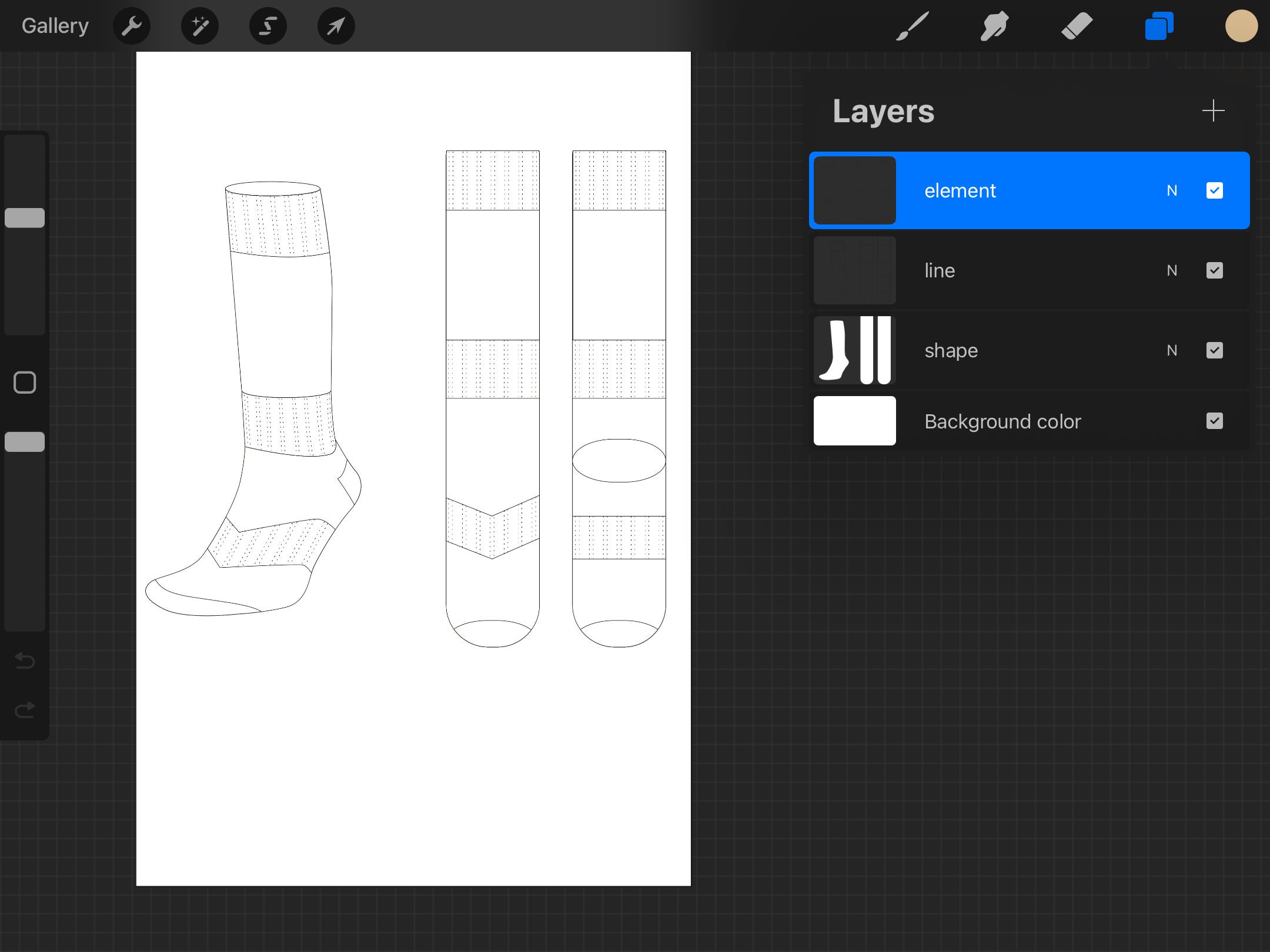Viewport: 1270px width, 952px height.
Task: Return to the Gallery
Action: pyautogui.click(x=54, y=25)
